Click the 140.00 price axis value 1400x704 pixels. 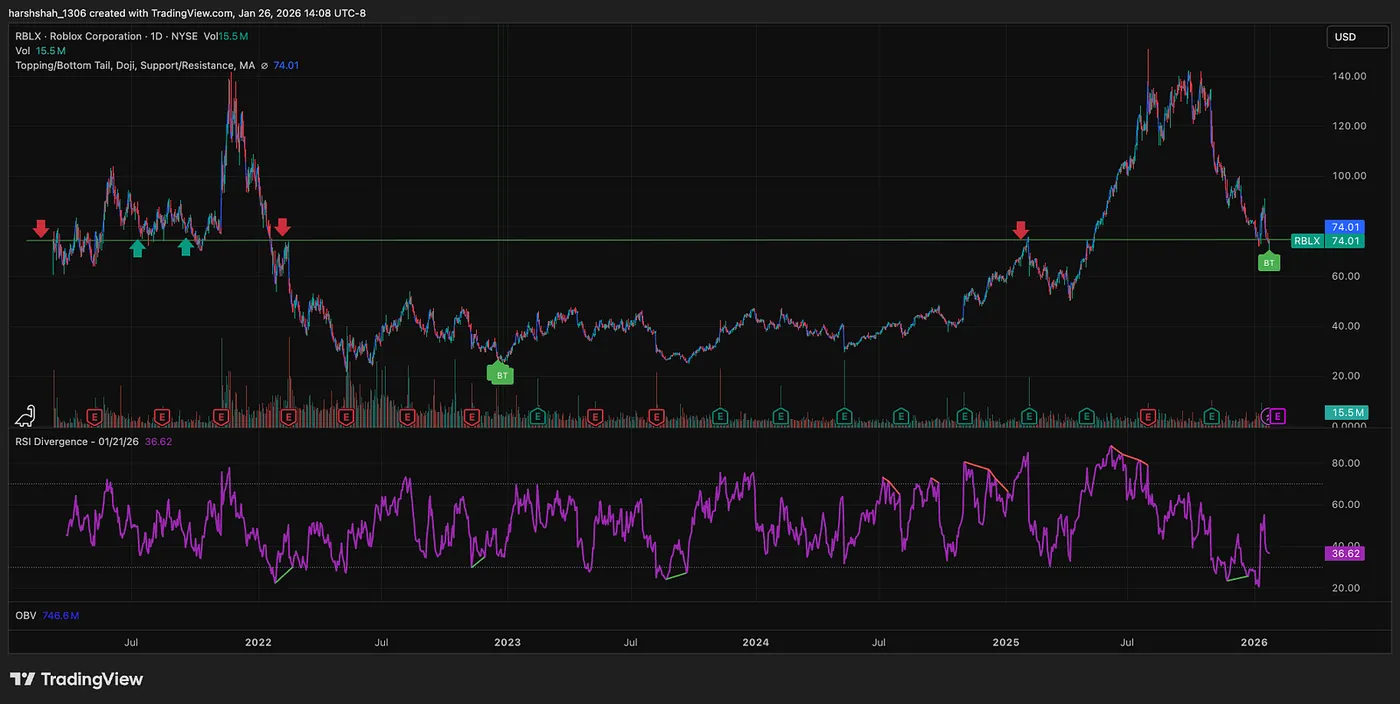click(x=1348, y=76)
